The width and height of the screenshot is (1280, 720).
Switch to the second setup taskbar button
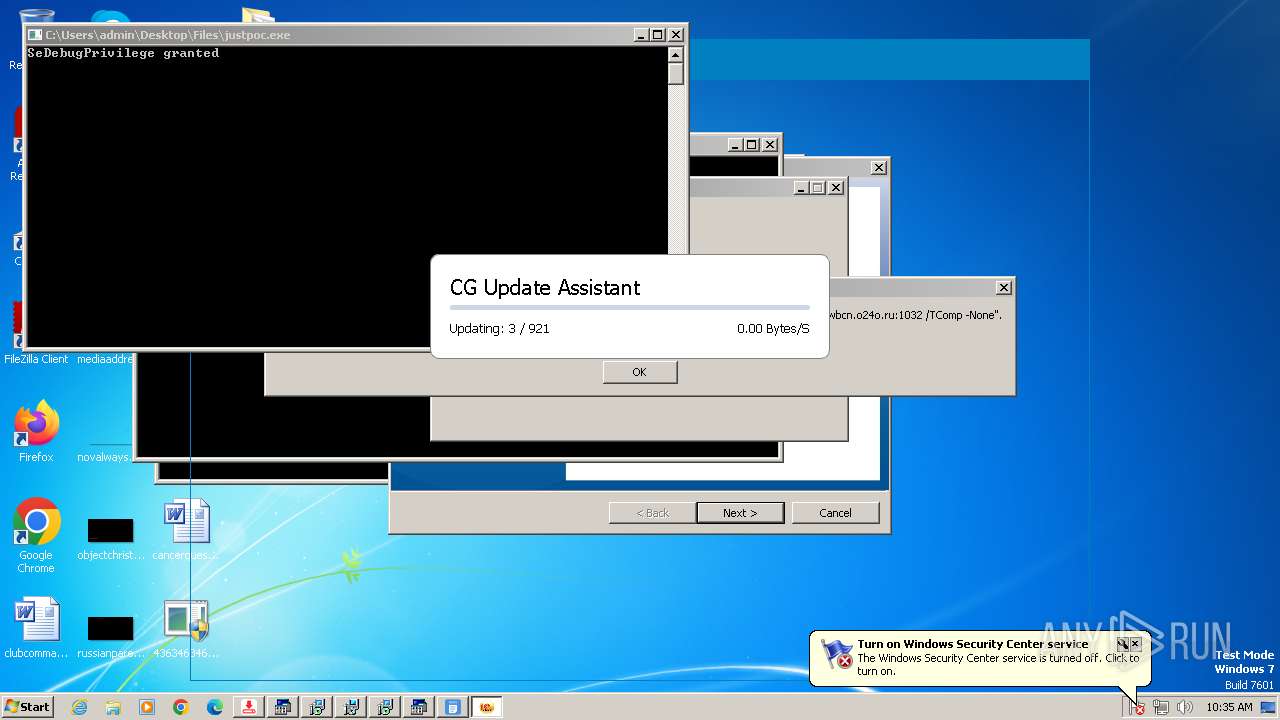click(x=317, y=707)
